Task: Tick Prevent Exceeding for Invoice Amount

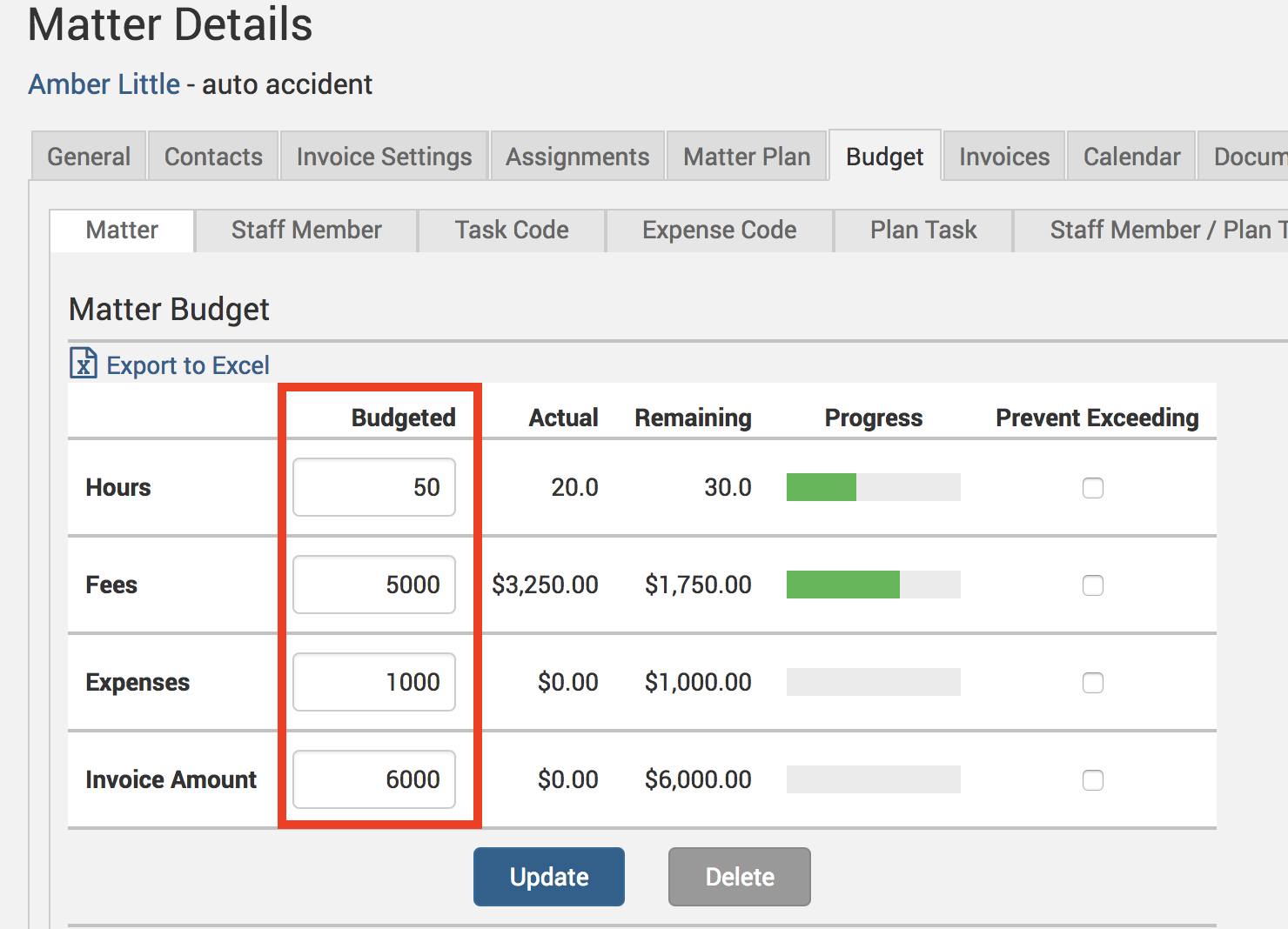Action: coord(1093,780)
